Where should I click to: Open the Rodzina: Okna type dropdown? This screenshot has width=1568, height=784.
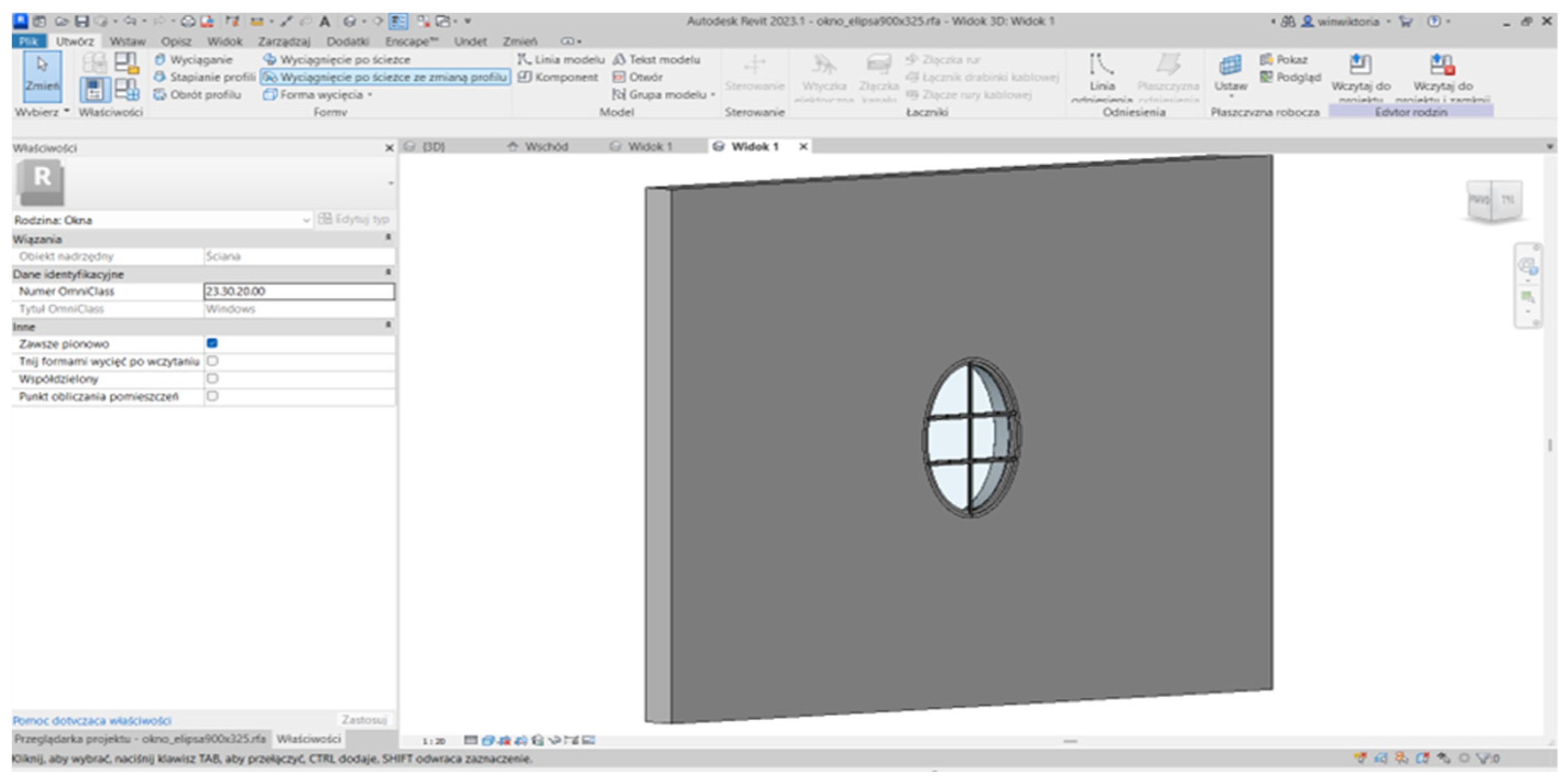point(306,220)
